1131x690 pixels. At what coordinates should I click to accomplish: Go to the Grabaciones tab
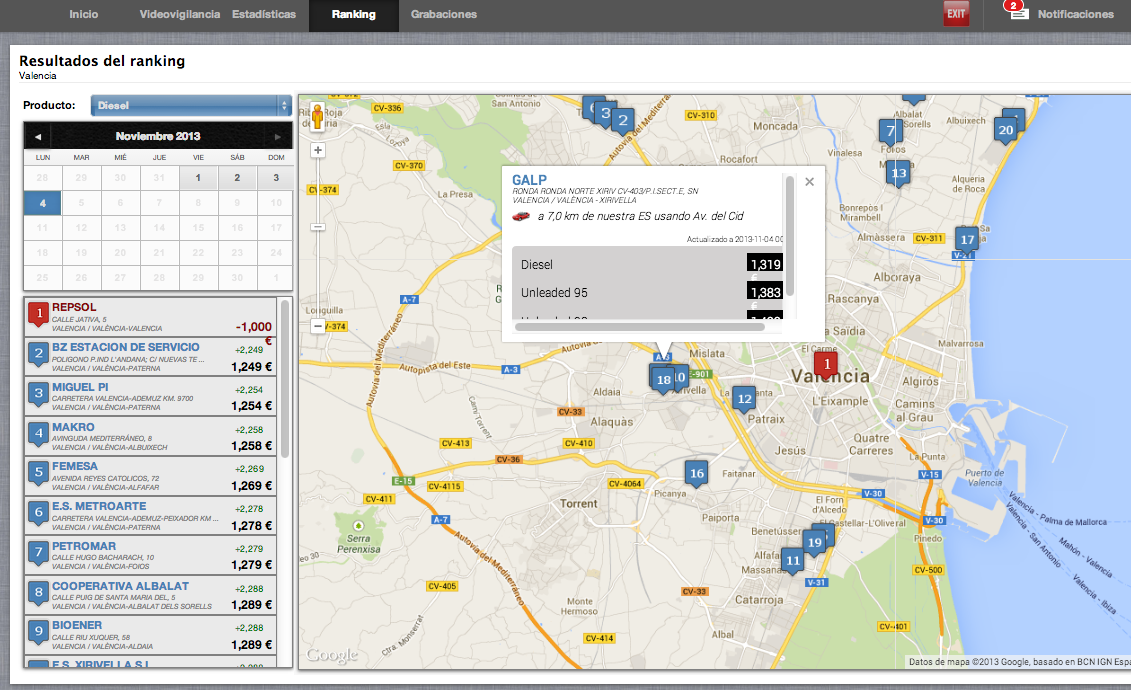(x=444, y=14)
